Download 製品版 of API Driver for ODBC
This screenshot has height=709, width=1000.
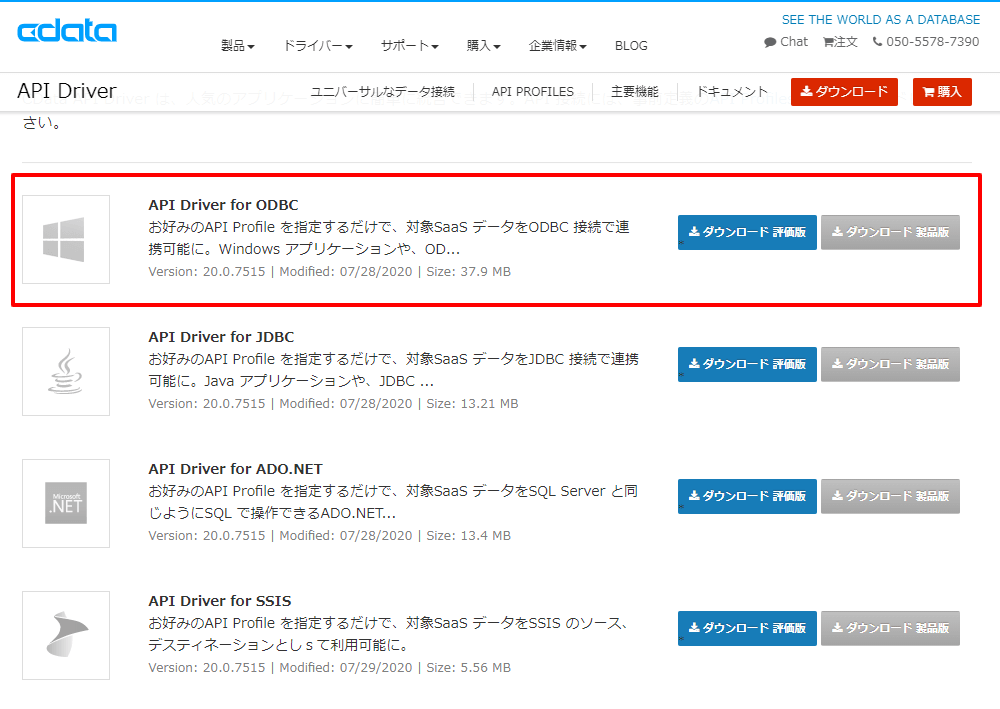click(x=890, y=232)
